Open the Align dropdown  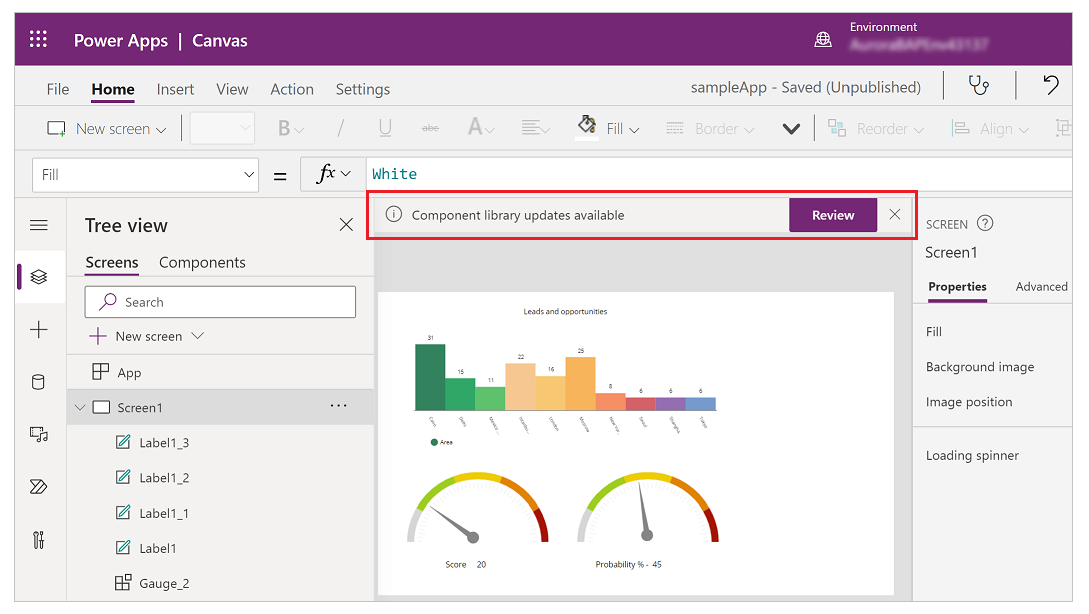coord(991,129)
